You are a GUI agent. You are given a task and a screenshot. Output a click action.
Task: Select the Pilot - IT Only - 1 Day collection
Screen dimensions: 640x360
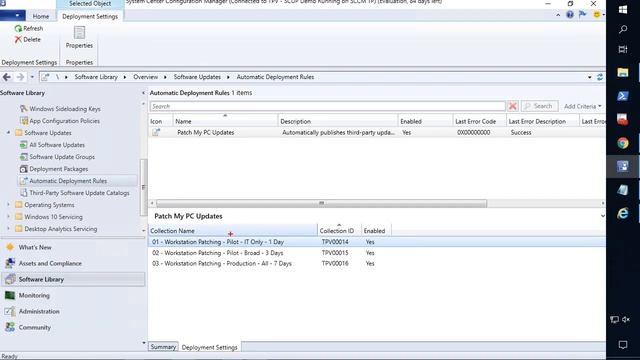pyautogui.click(x=377, y=242)
